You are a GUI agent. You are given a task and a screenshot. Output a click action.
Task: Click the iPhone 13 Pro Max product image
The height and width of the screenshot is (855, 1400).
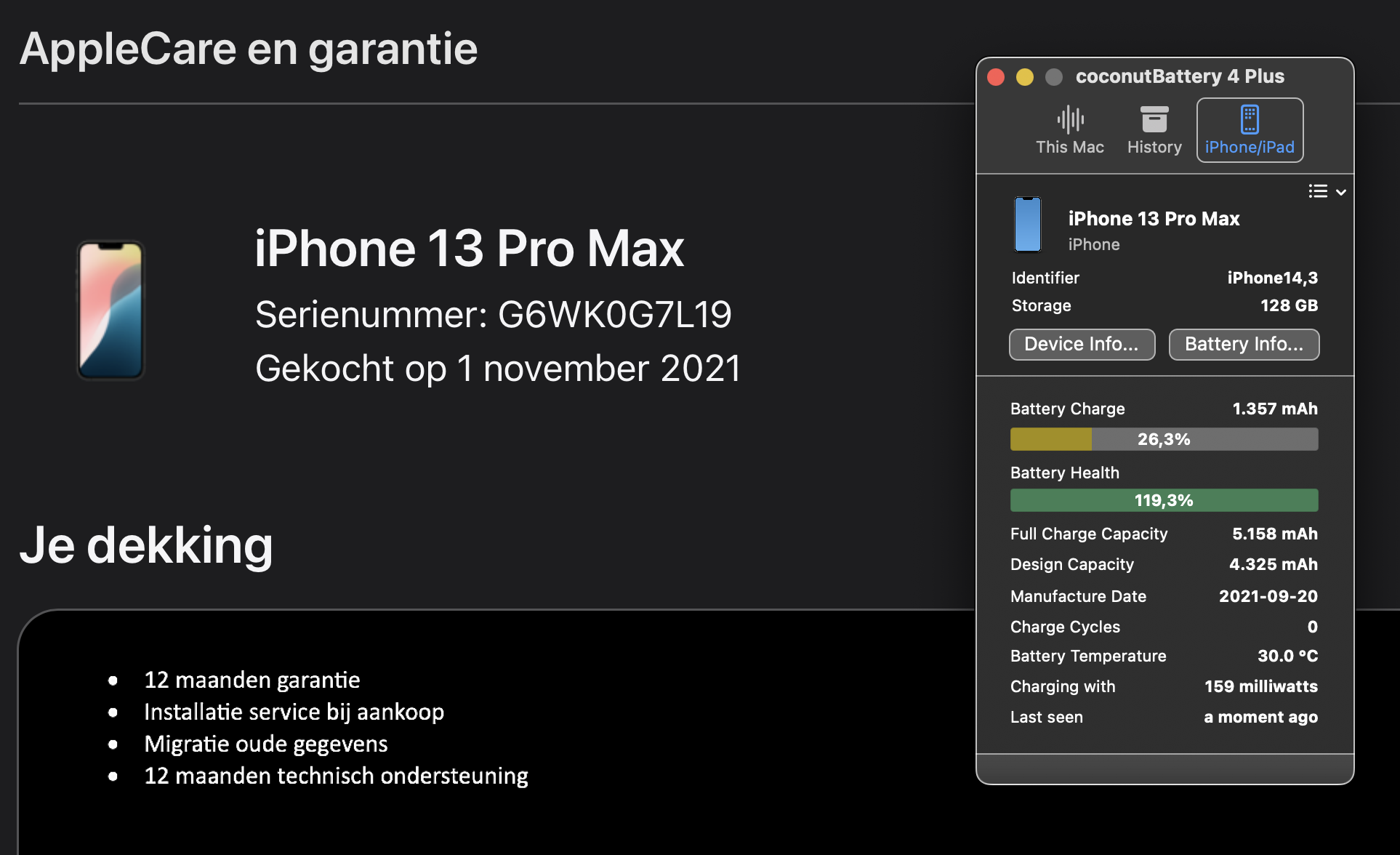pos(111,310)
